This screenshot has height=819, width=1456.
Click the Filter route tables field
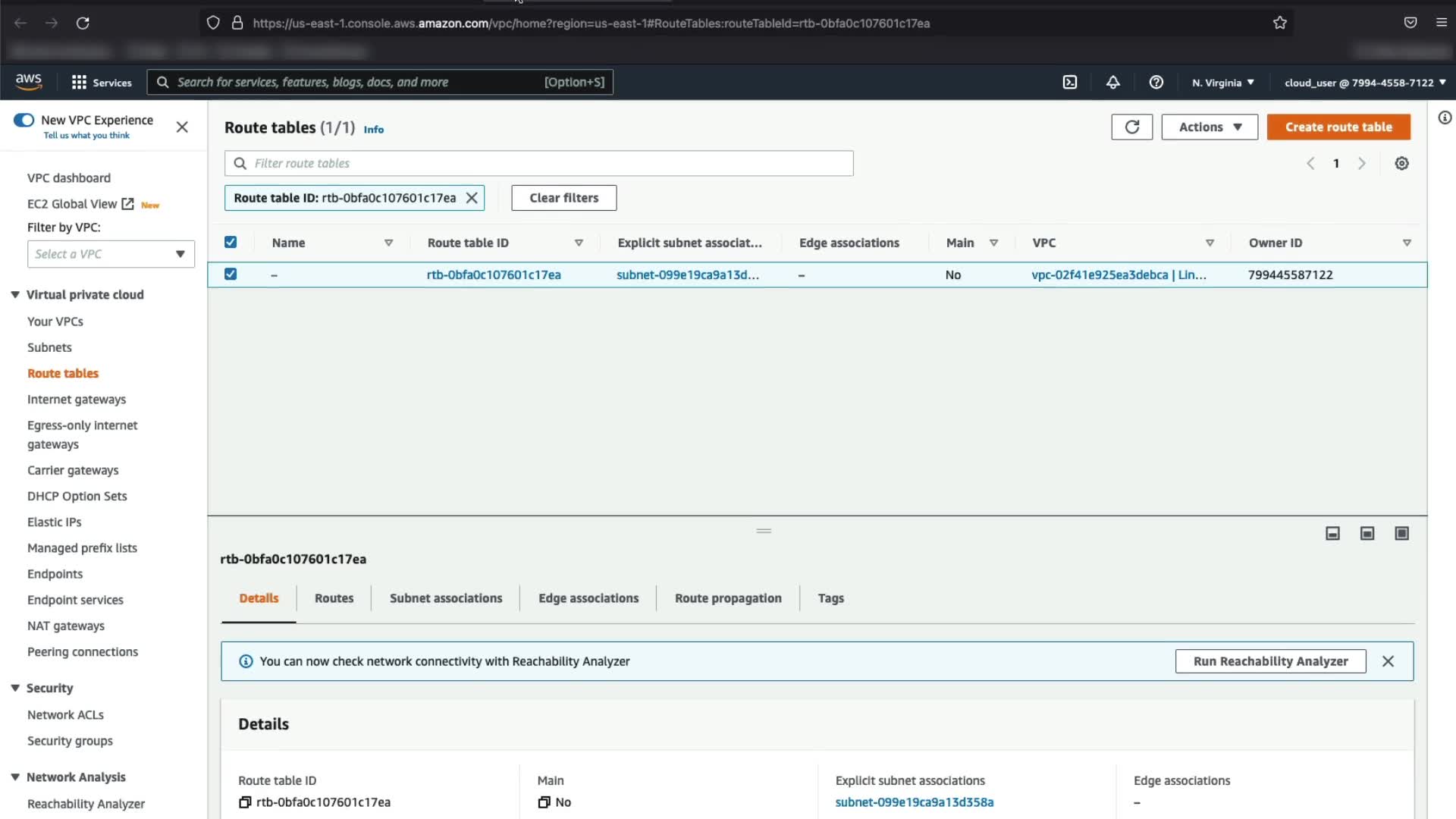tap(538, 164)
